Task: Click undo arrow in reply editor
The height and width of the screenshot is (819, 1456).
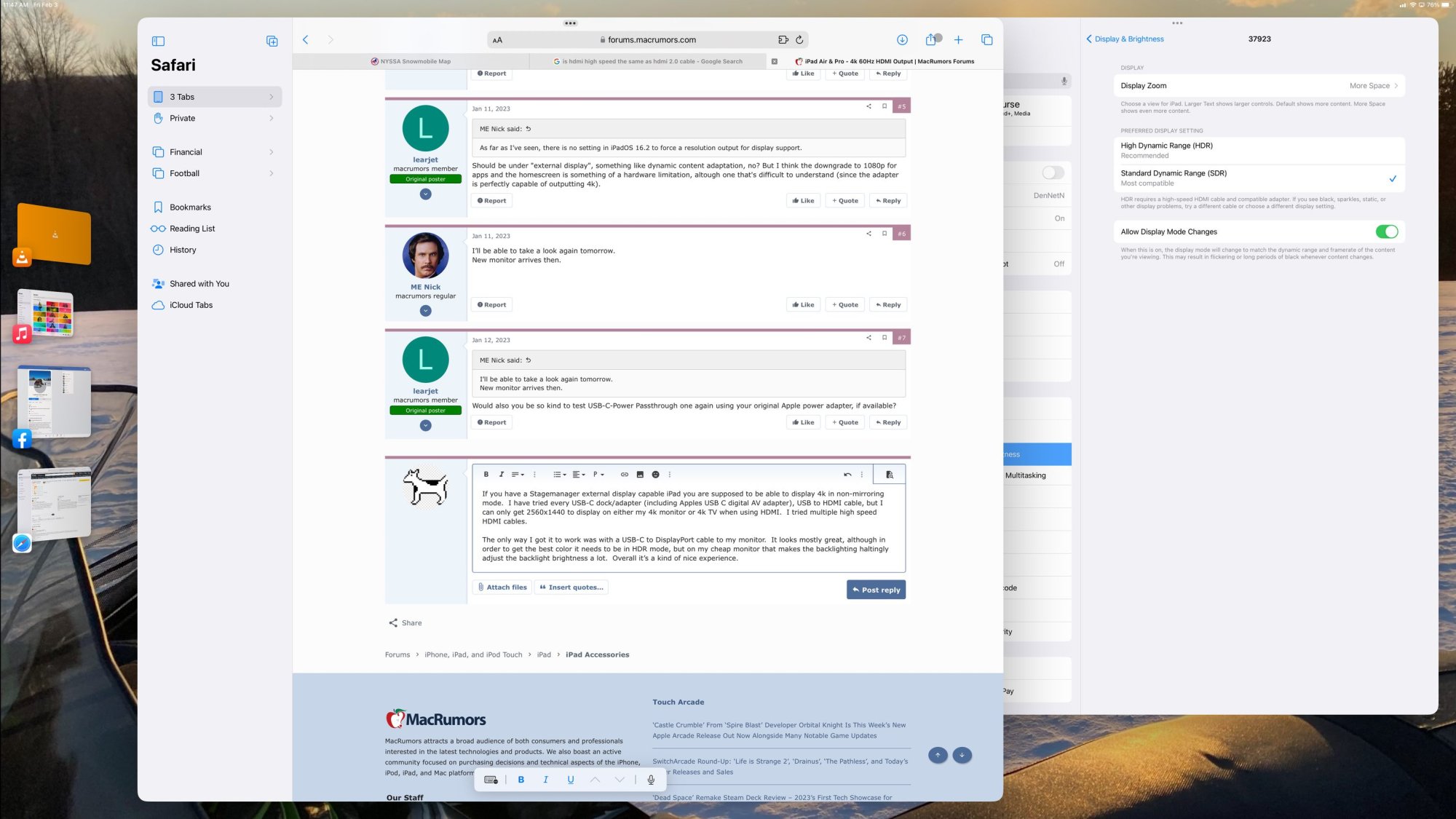Action: coord(847,475)
